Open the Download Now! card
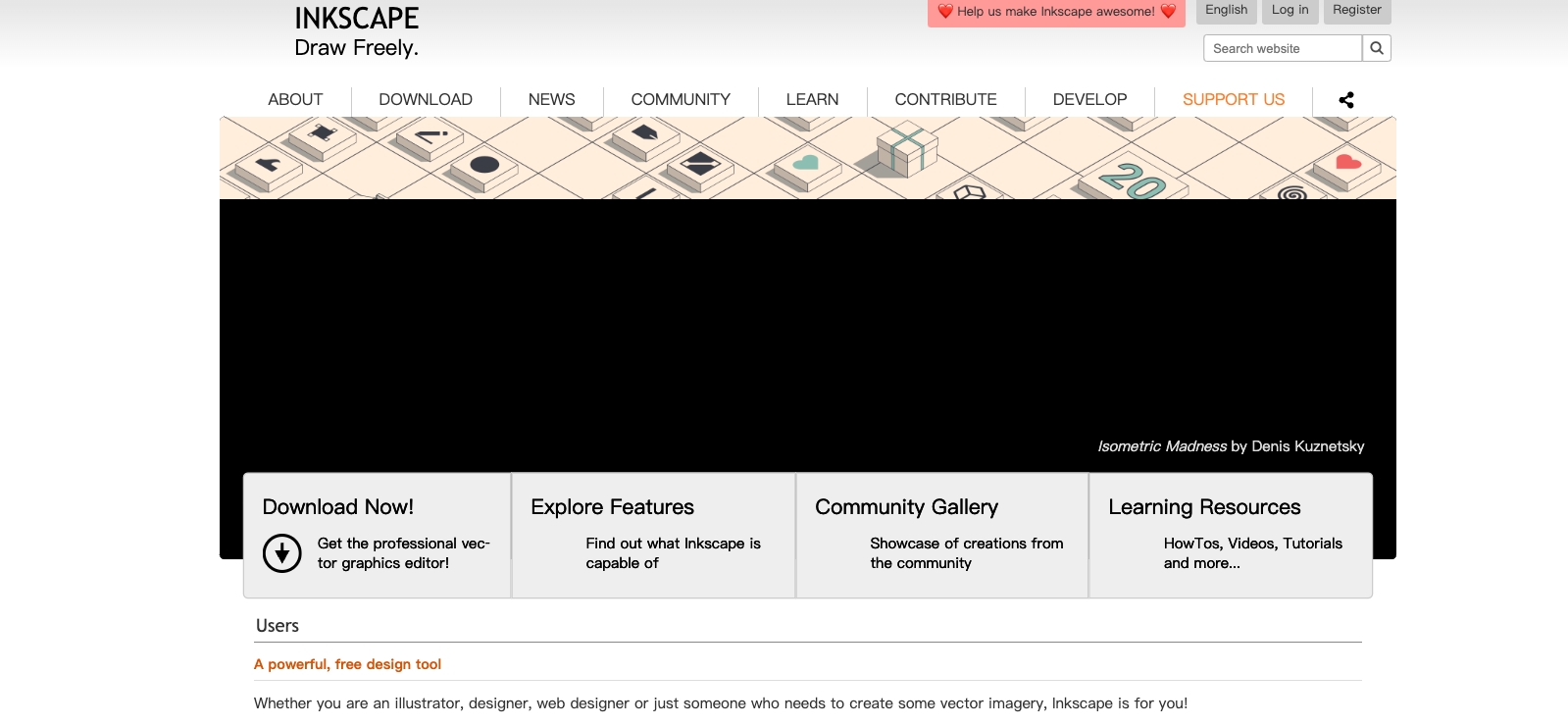The height and width of the screenshot is (726, 1568). coord(378,536)
